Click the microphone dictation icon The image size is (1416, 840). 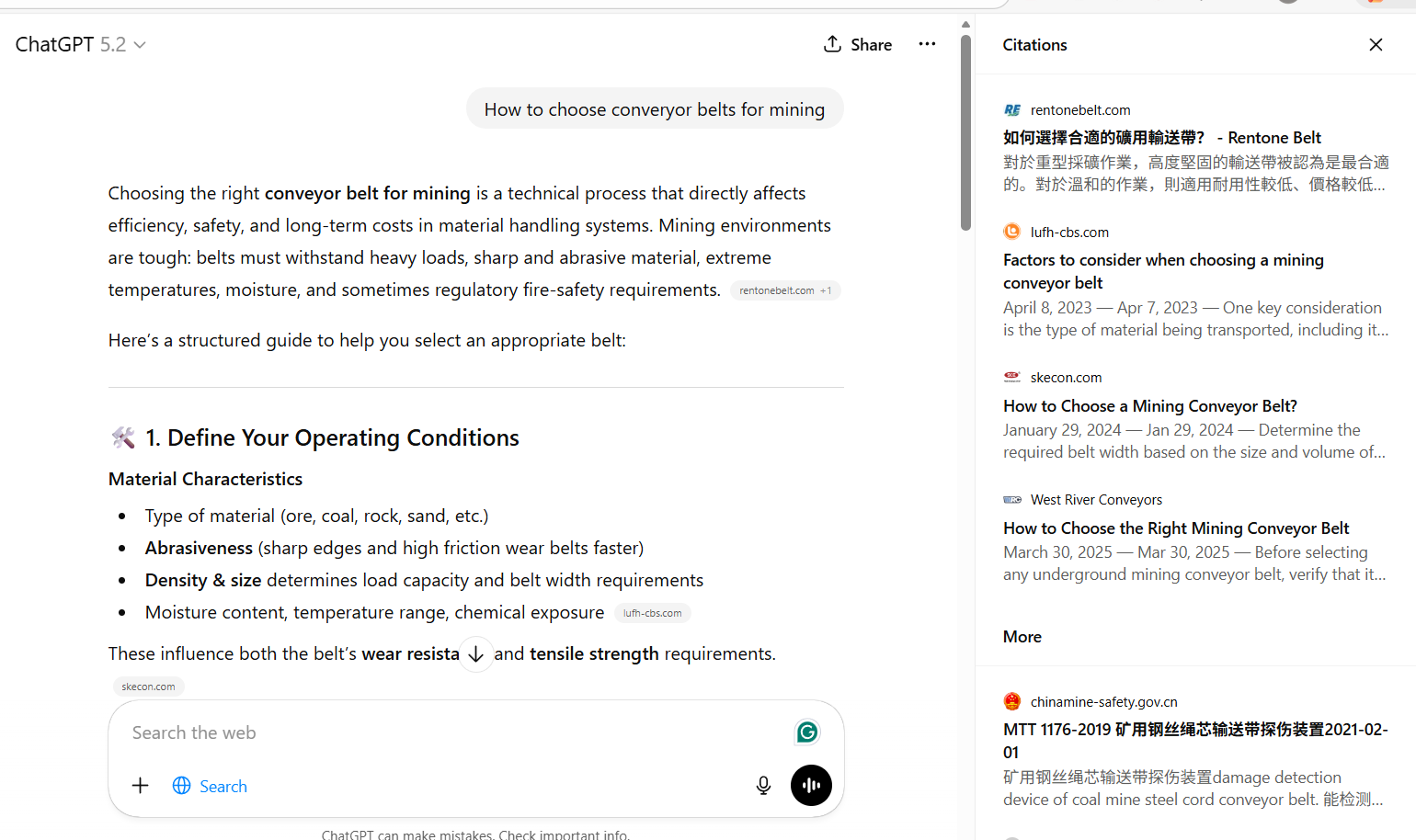coord(763,786)
